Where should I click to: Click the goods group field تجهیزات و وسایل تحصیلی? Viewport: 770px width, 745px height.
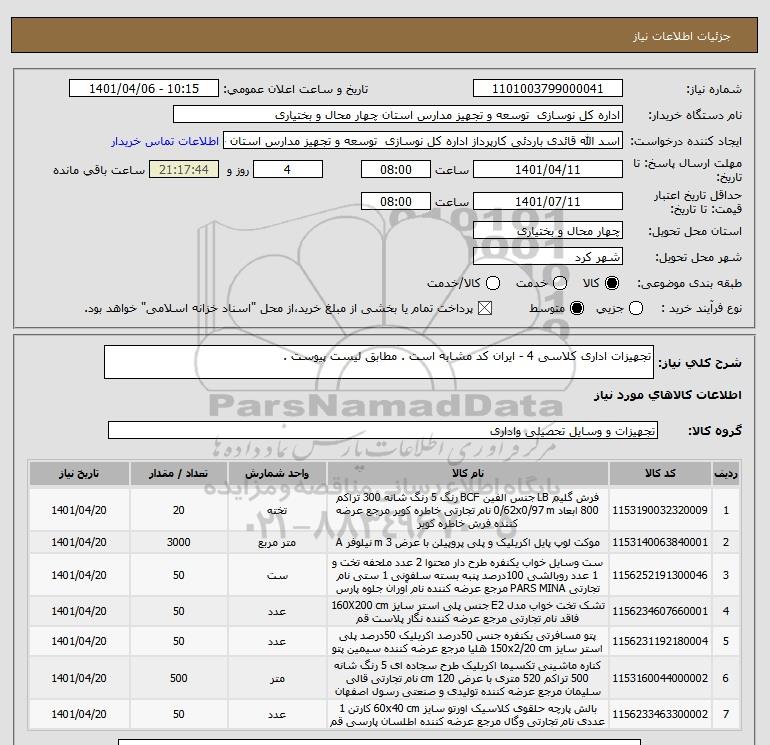coord(383,430)
